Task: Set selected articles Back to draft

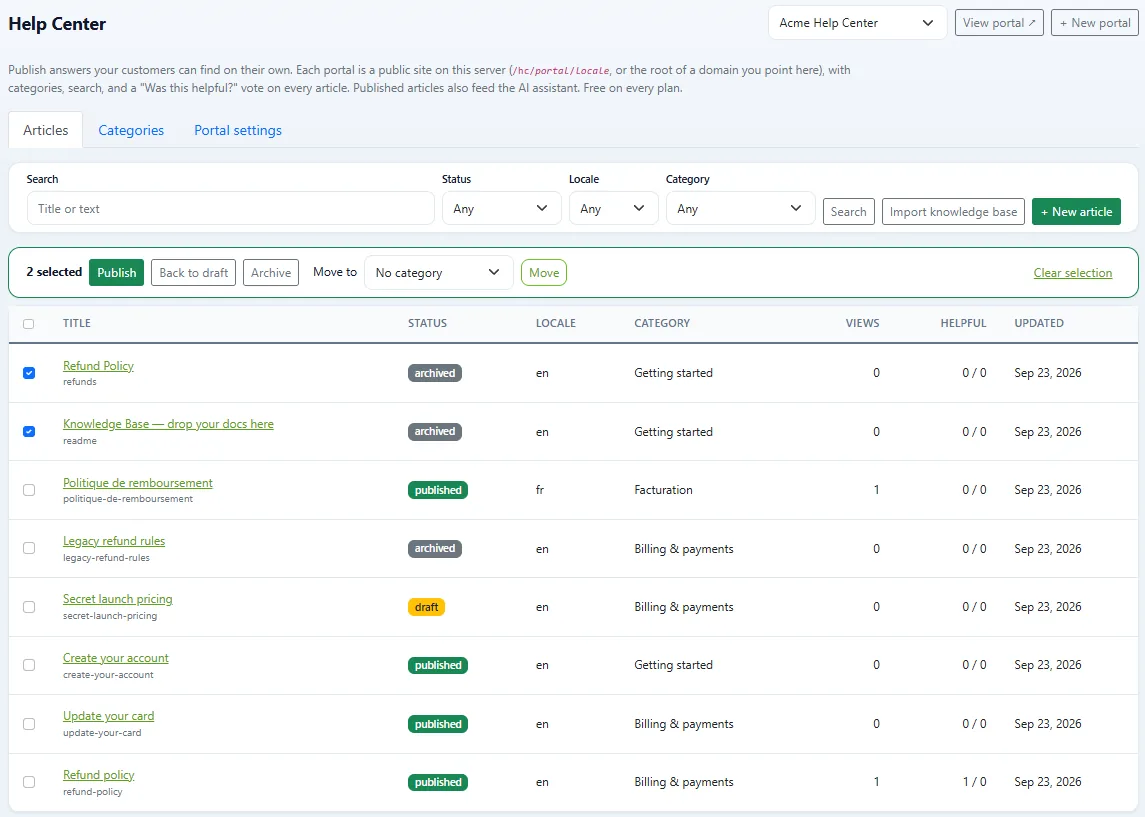Action: click(x=194, y=272)
